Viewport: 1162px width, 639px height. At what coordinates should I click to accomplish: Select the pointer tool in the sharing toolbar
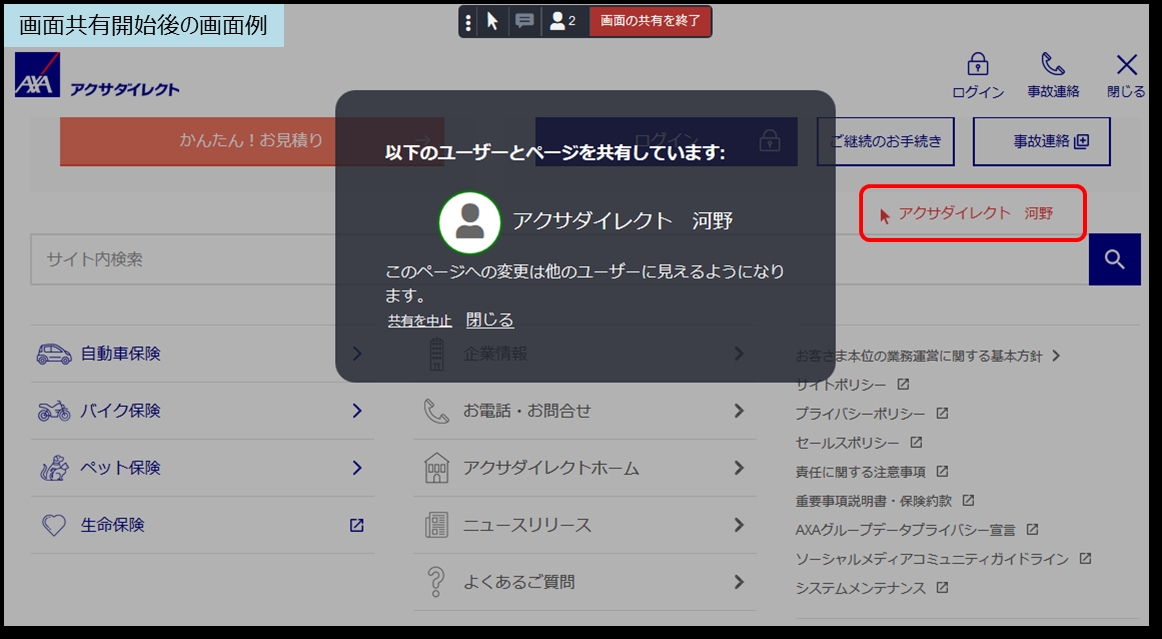click(494, 20)
